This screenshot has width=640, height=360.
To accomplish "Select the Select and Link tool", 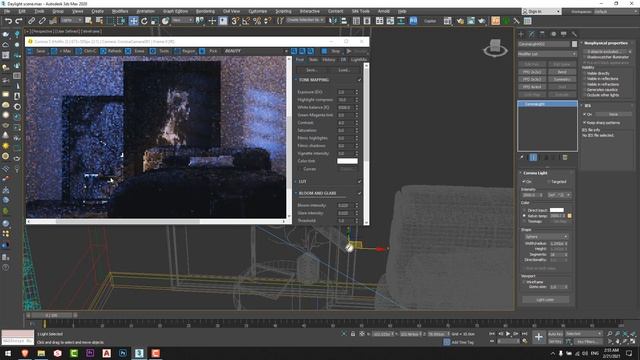I will pos(31,21).
